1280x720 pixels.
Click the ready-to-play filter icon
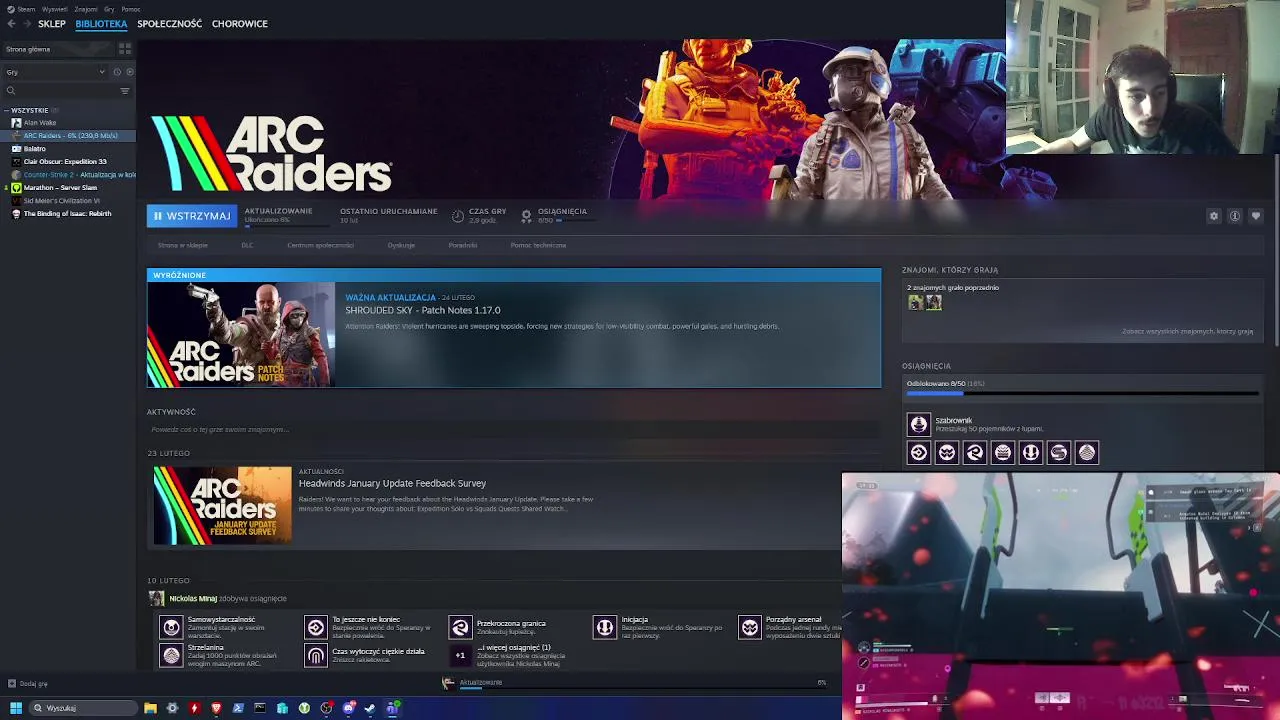(129, 72)
